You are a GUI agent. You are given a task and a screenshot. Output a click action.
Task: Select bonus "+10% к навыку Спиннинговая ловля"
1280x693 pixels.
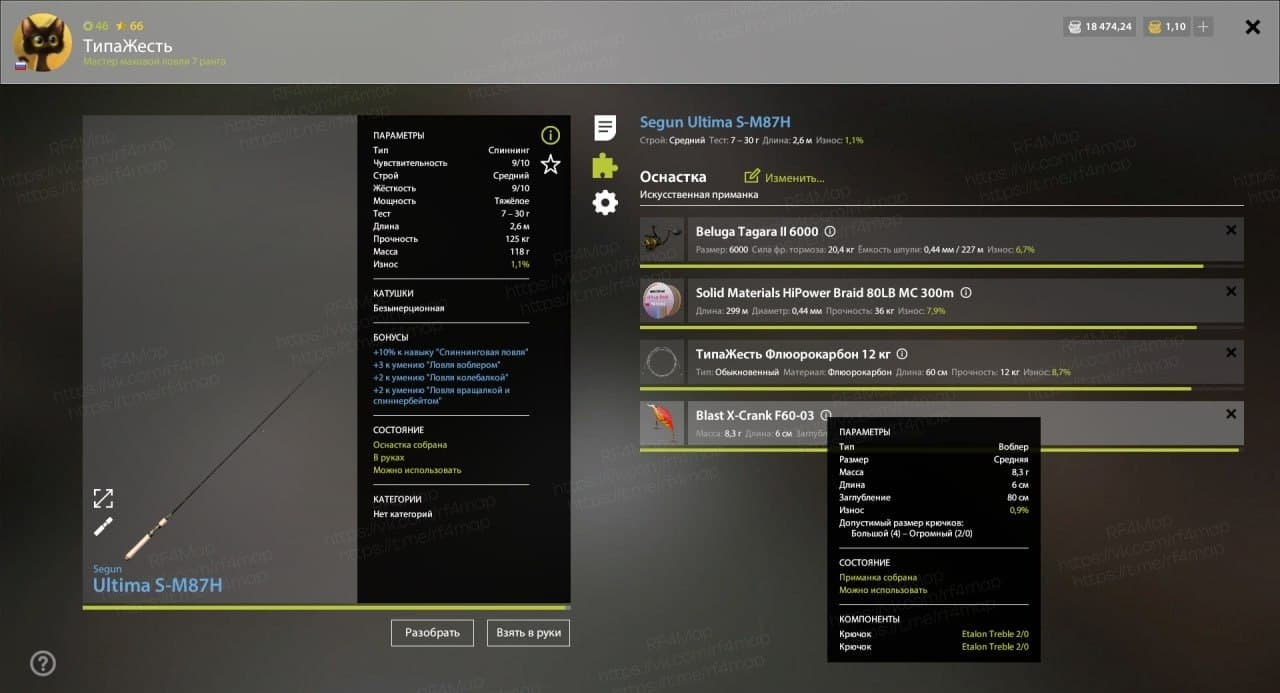450,352
